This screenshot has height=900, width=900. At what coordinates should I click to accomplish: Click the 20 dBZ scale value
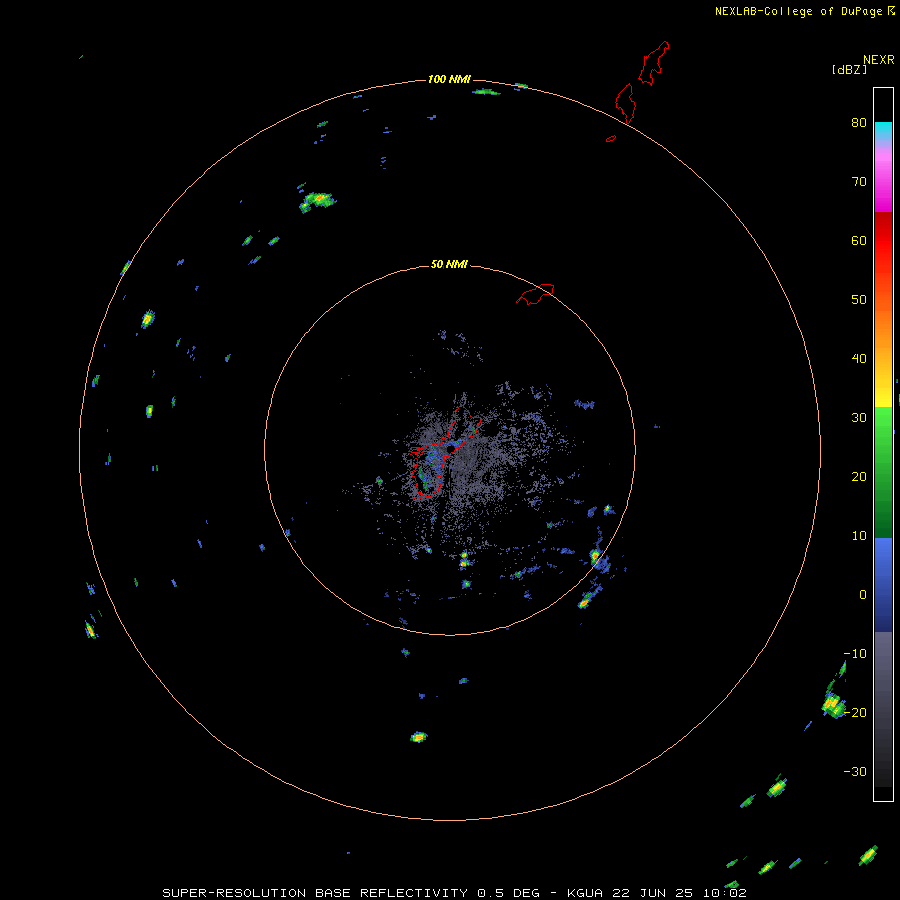pyautogui.click(x=859, y=476)
